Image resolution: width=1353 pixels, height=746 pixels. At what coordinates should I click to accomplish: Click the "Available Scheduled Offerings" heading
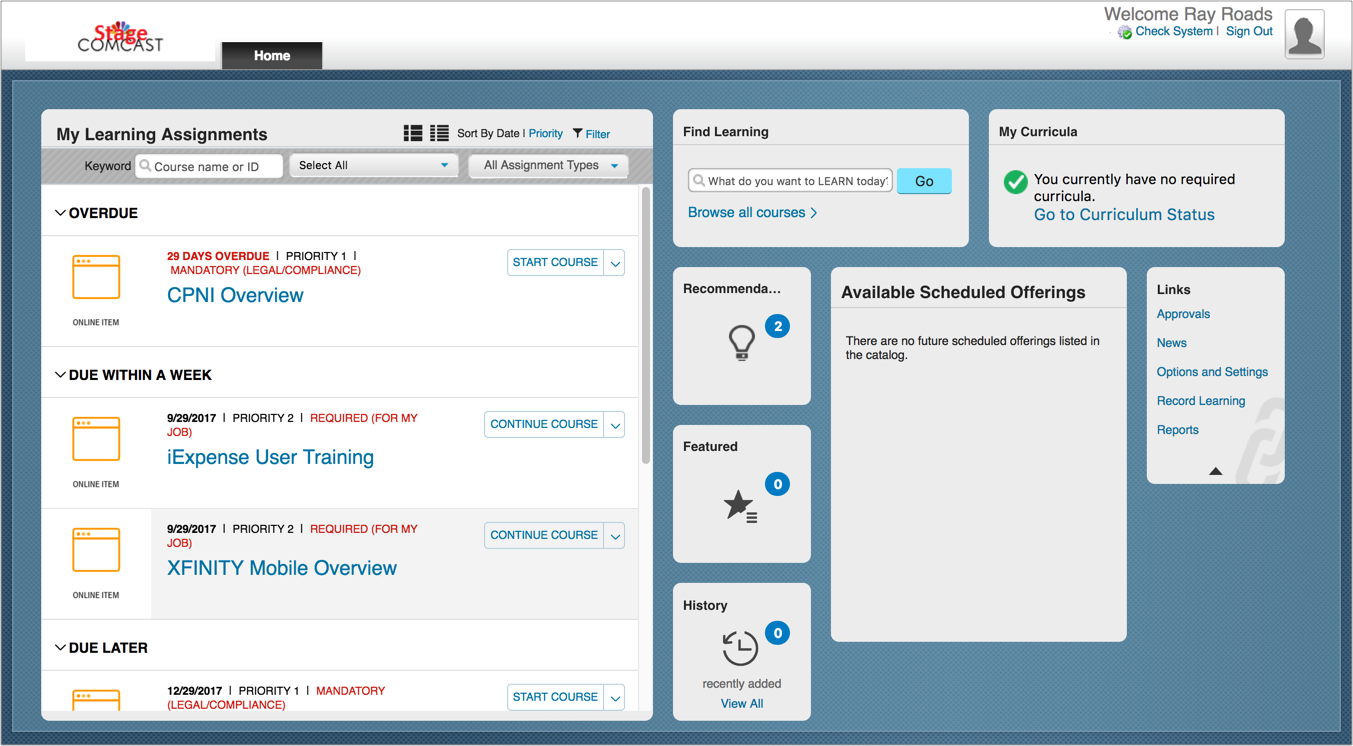click(963, 293)
